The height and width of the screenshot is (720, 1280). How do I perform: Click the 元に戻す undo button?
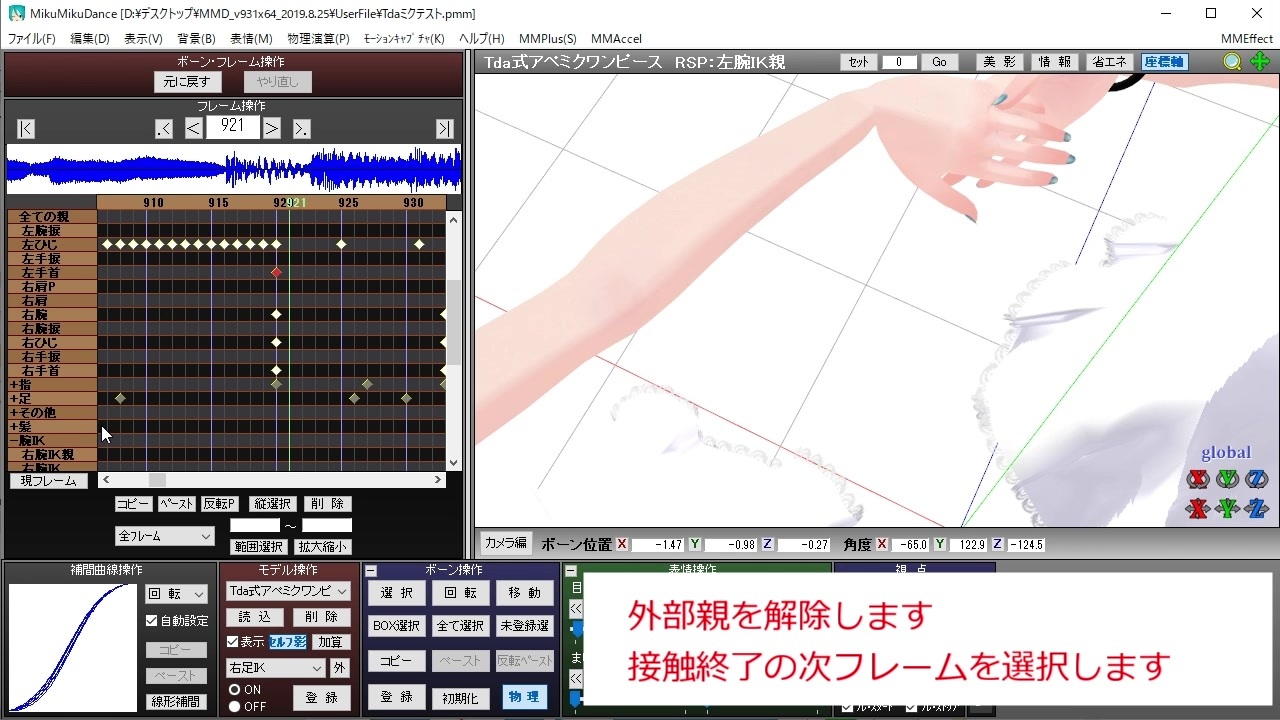pyautogui.click(x=188, y=82)
